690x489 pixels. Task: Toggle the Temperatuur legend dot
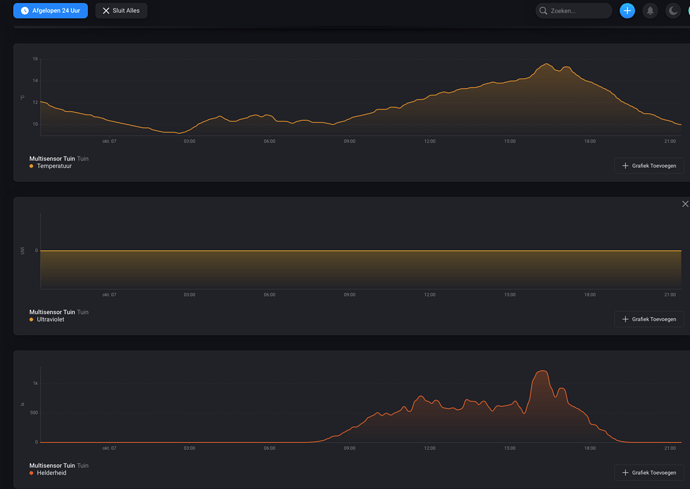point(31,166)
